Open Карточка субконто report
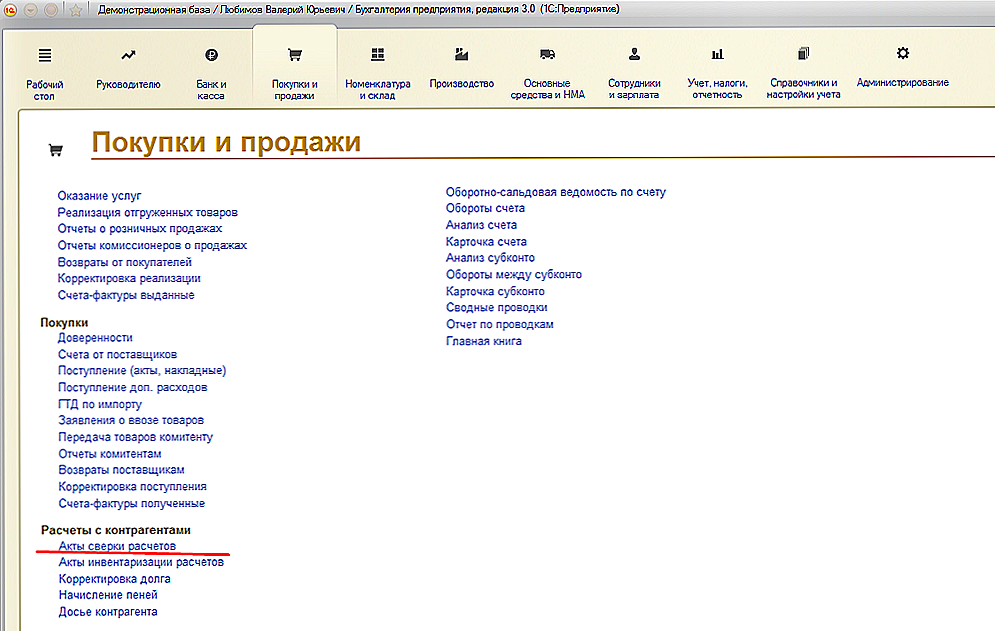Screen dimensions: 995x631 tap(495, 291)
